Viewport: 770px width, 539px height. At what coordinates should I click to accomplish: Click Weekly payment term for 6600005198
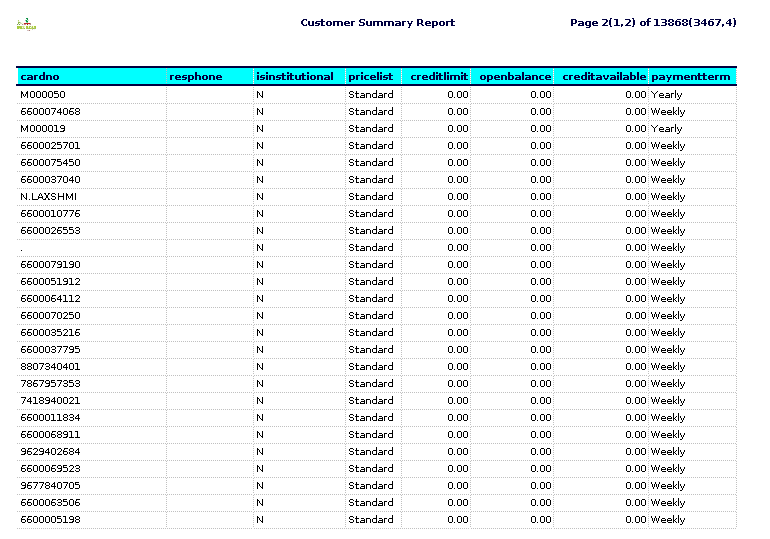tap(668, 520)
